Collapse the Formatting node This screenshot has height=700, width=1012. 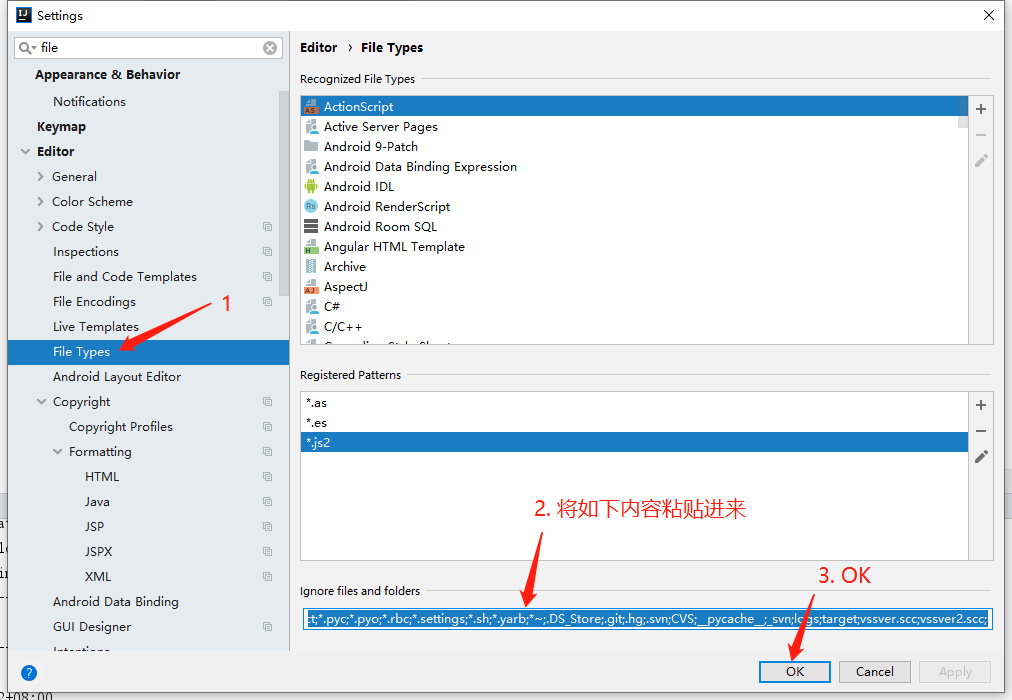57,452
